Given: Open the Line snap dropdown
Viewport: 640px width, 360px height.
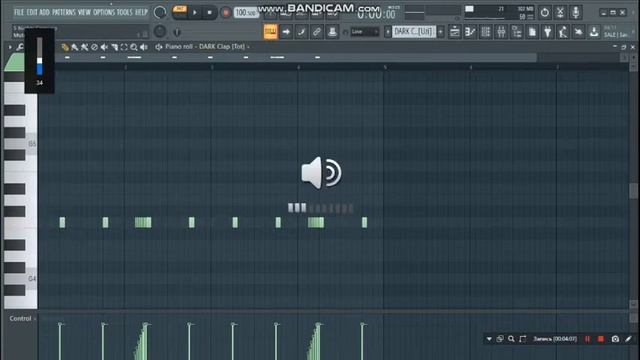Looking at the screenshot, I should [364, 31].
